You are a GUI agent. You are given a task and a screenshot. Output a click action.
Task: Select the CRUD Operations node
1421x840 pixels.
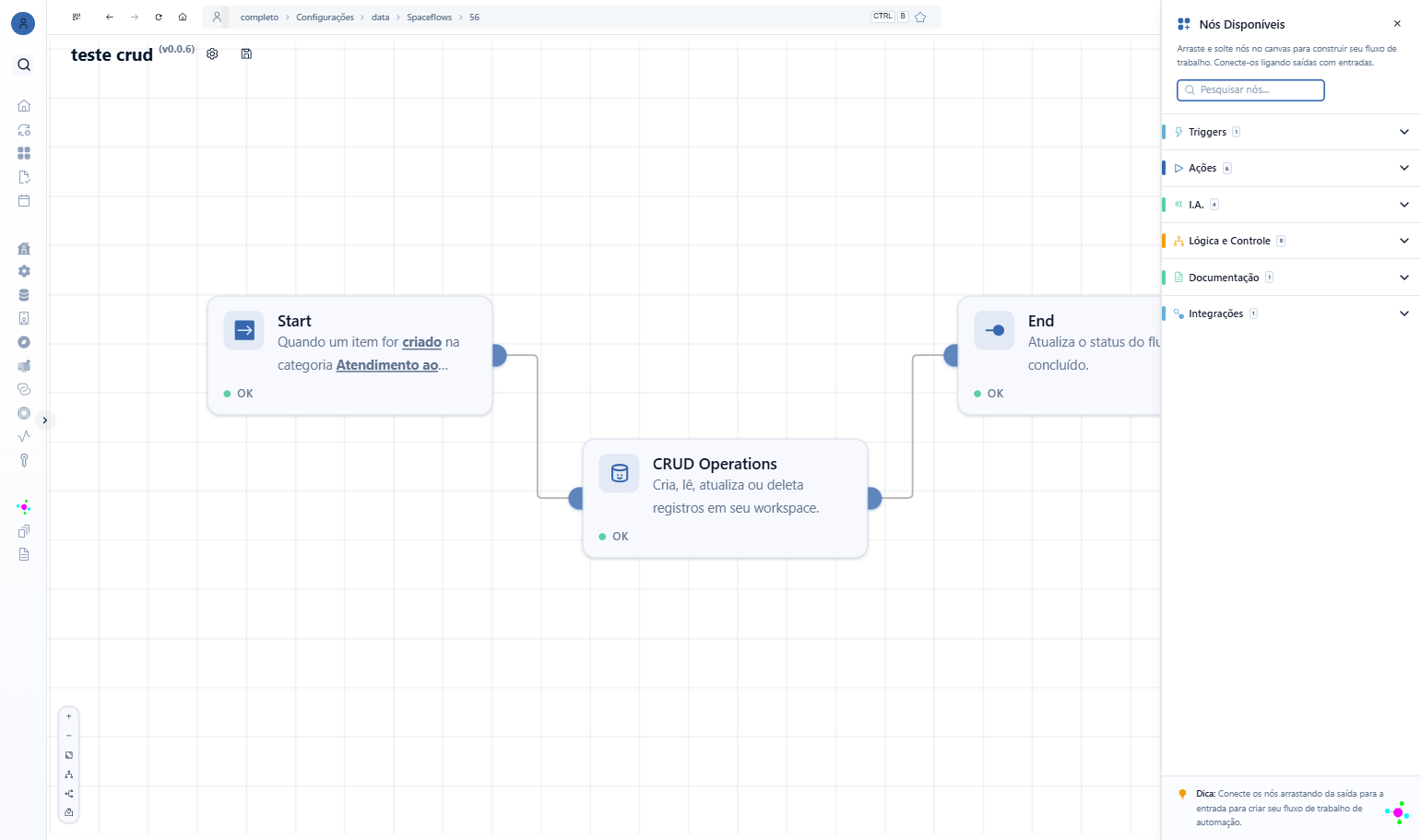click(725, 499)
